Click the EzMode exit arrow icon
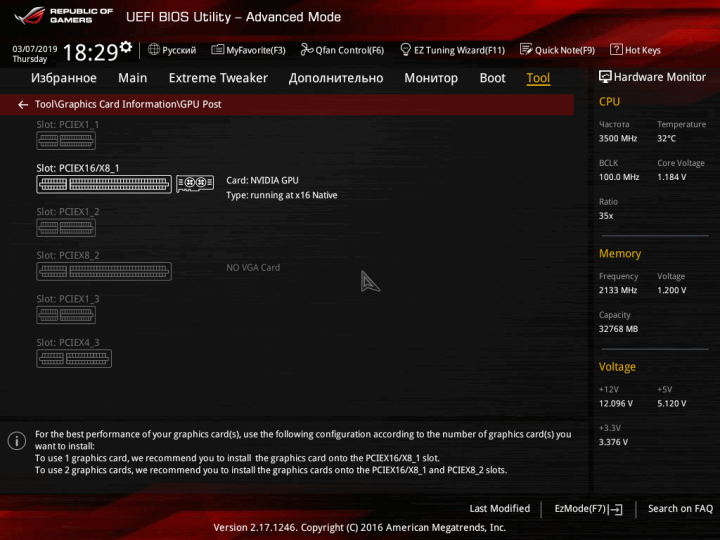 click(x=616, y=509)
